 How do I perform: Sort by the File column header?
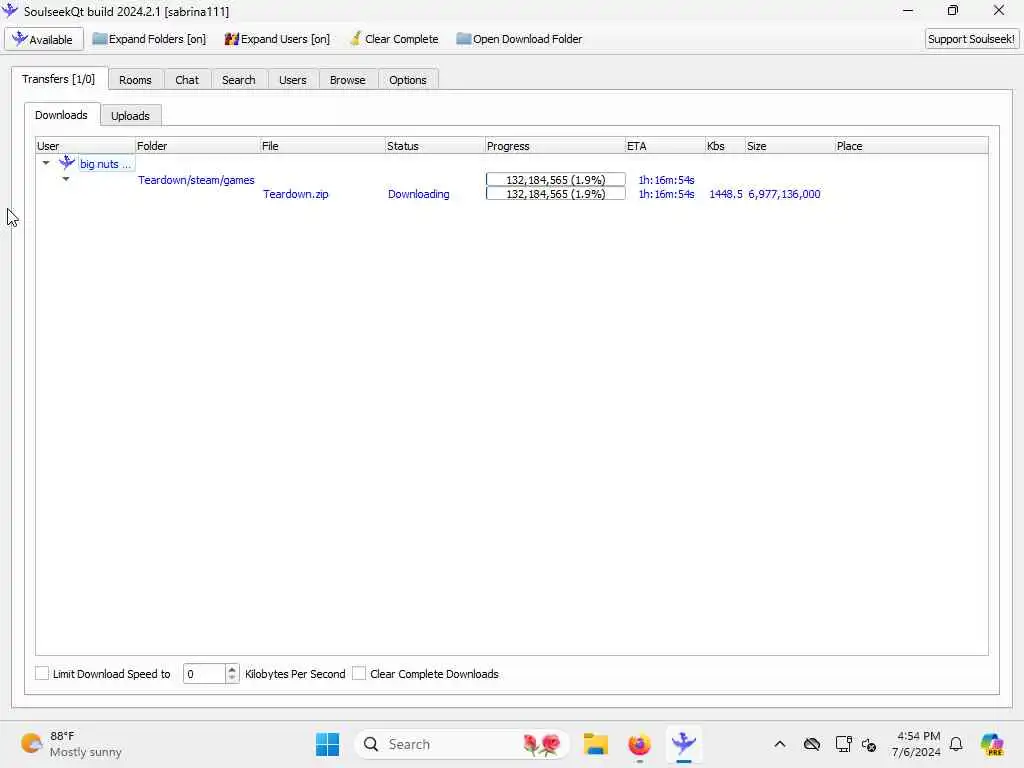pos(323,146)
